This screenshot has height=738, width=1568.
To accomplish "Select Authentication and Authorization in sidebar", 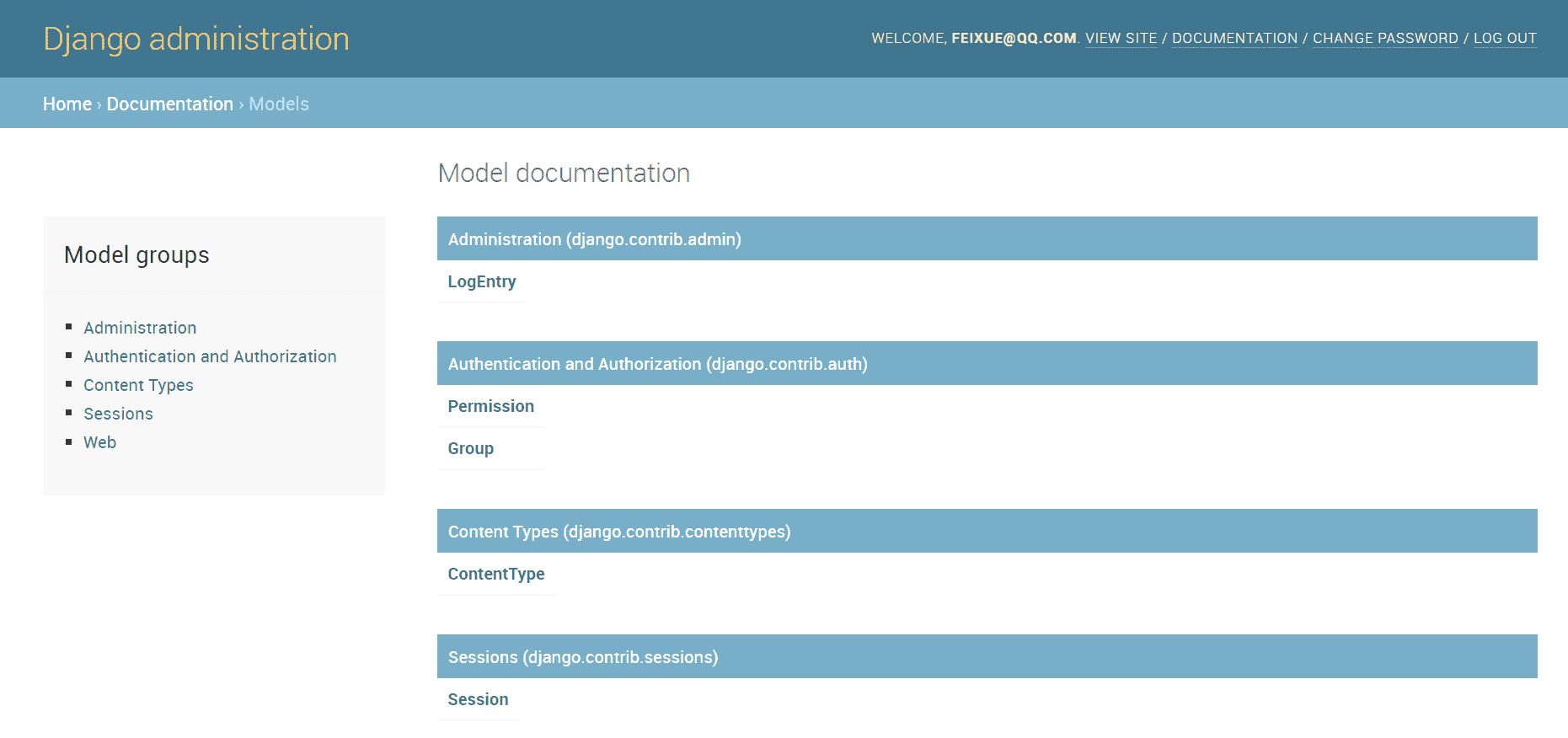I will (x=210, y=356).
